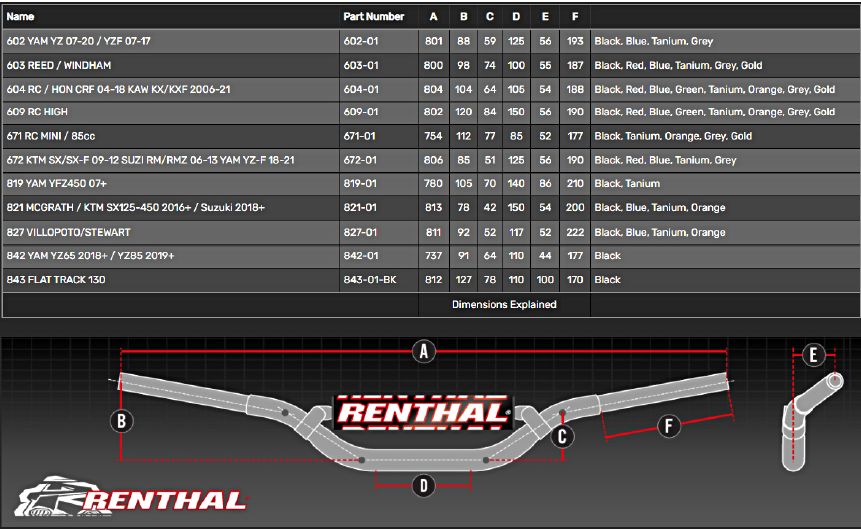Click A value 801 in 602 row

click(x=433, y=41)
